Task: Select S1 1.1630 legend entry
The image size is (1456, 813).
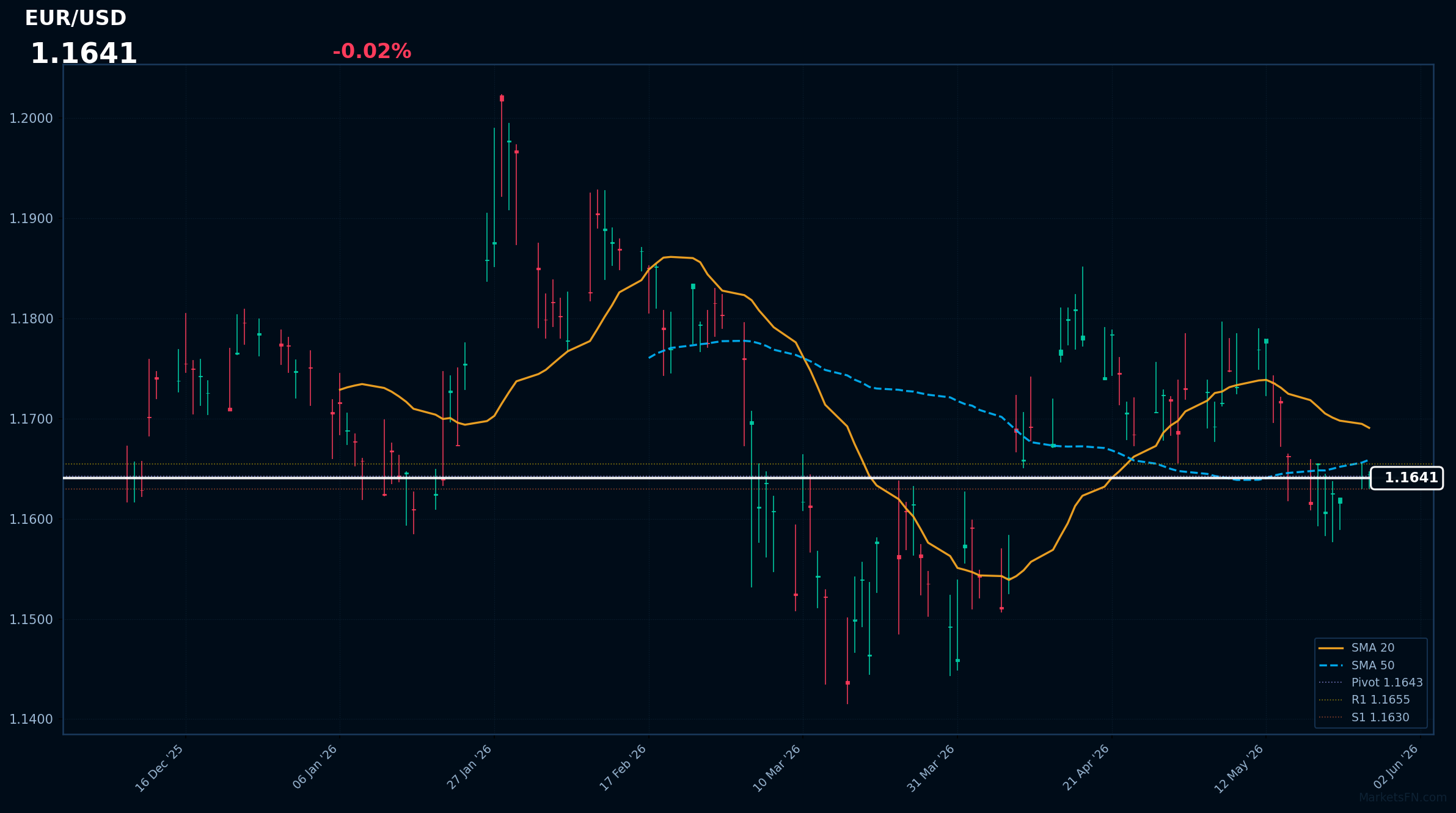Action: coord(1364,718)
